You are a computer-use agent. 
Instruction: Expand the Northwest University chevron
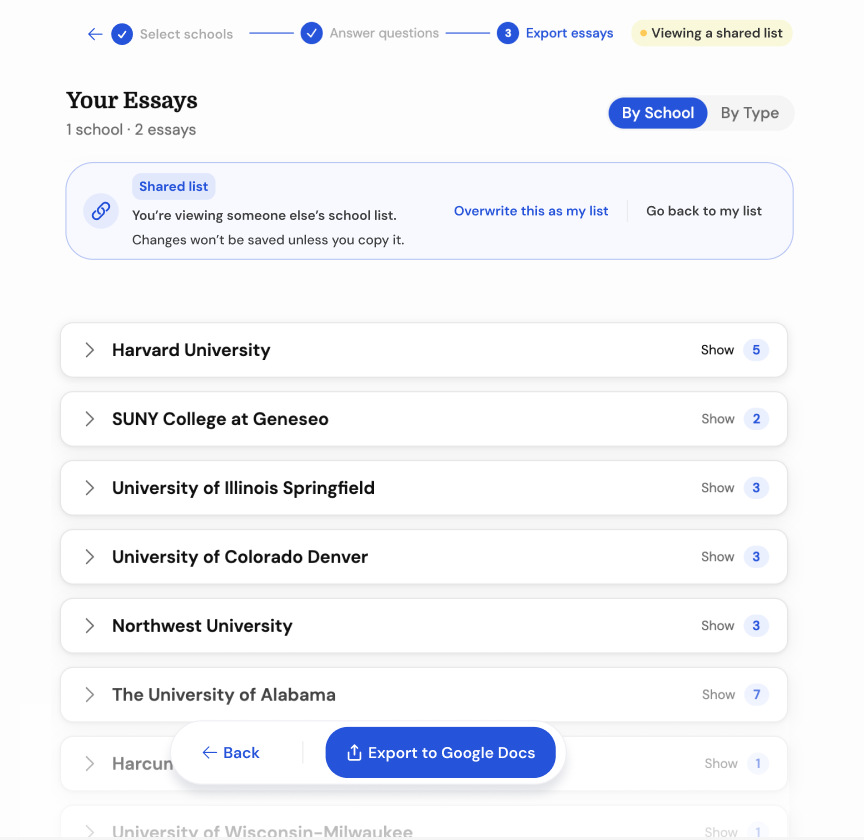[x=90, y=626]
